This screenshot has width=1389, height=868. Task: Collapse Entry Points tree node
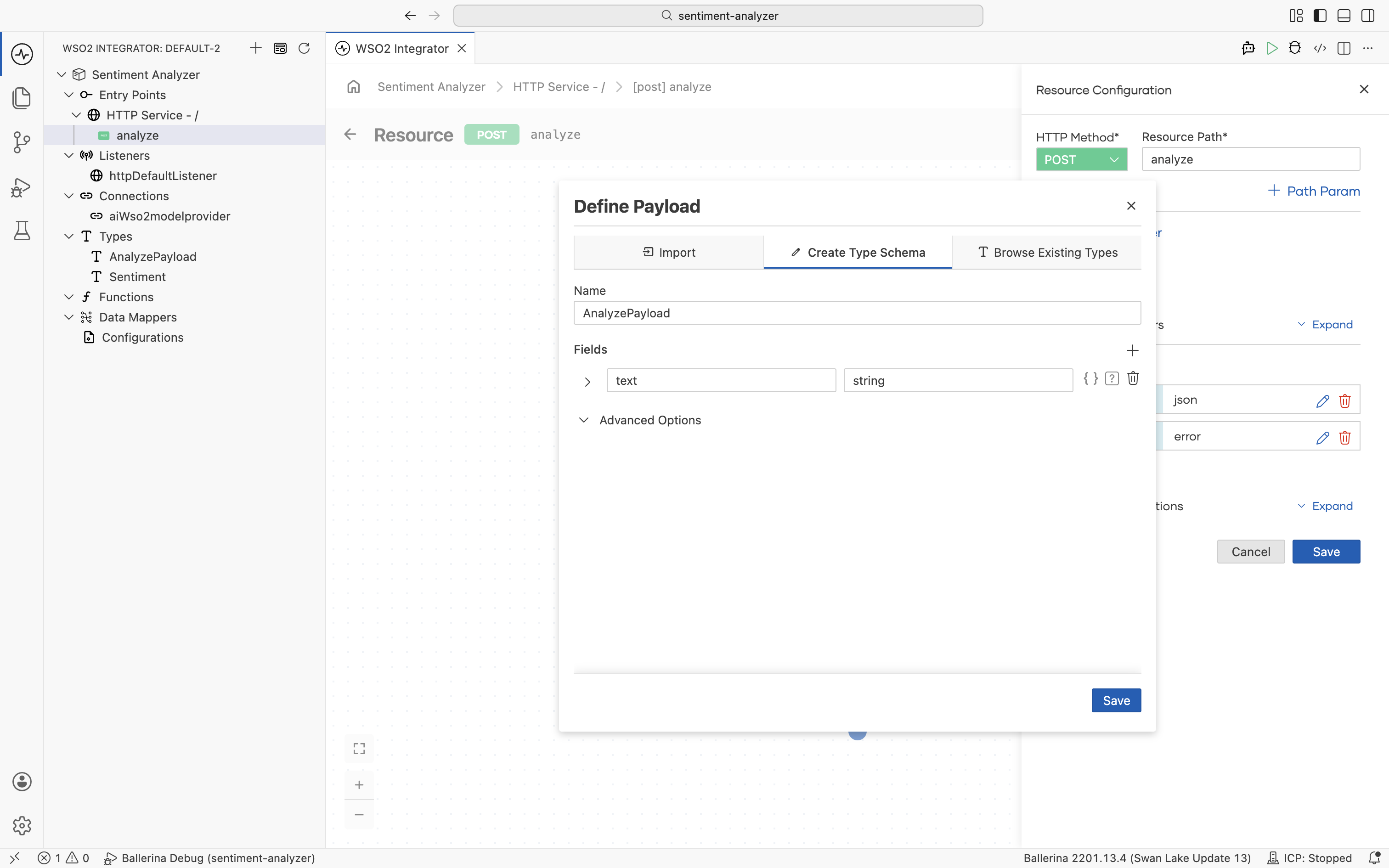point(69,95)
